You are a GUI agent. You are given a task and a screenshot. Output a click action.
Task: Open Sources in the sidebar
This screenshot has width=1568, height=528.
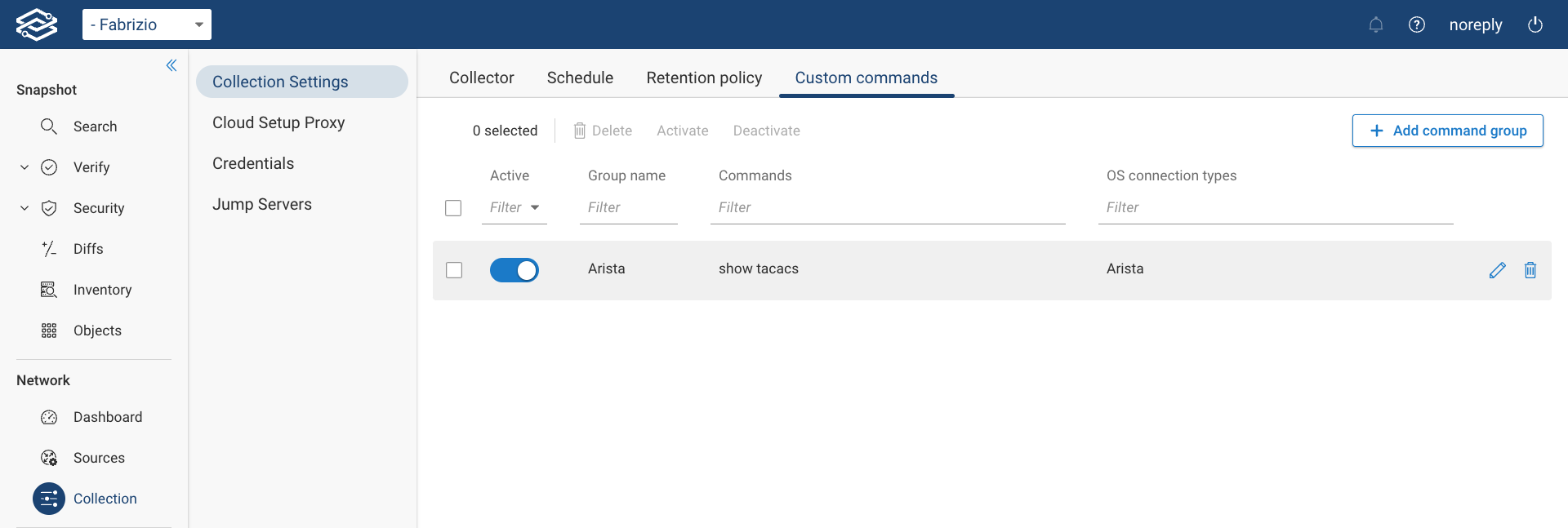[99, 458]
